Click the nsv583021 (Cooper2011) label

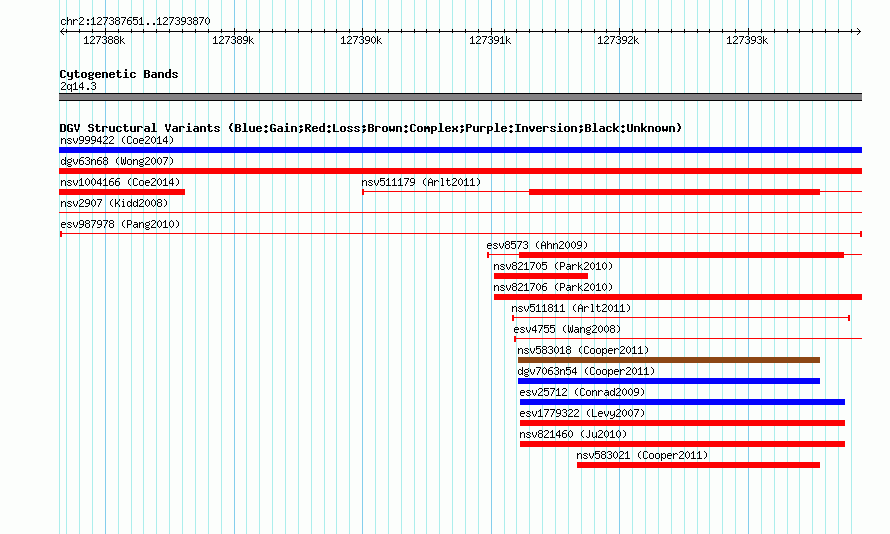(642, 455)
